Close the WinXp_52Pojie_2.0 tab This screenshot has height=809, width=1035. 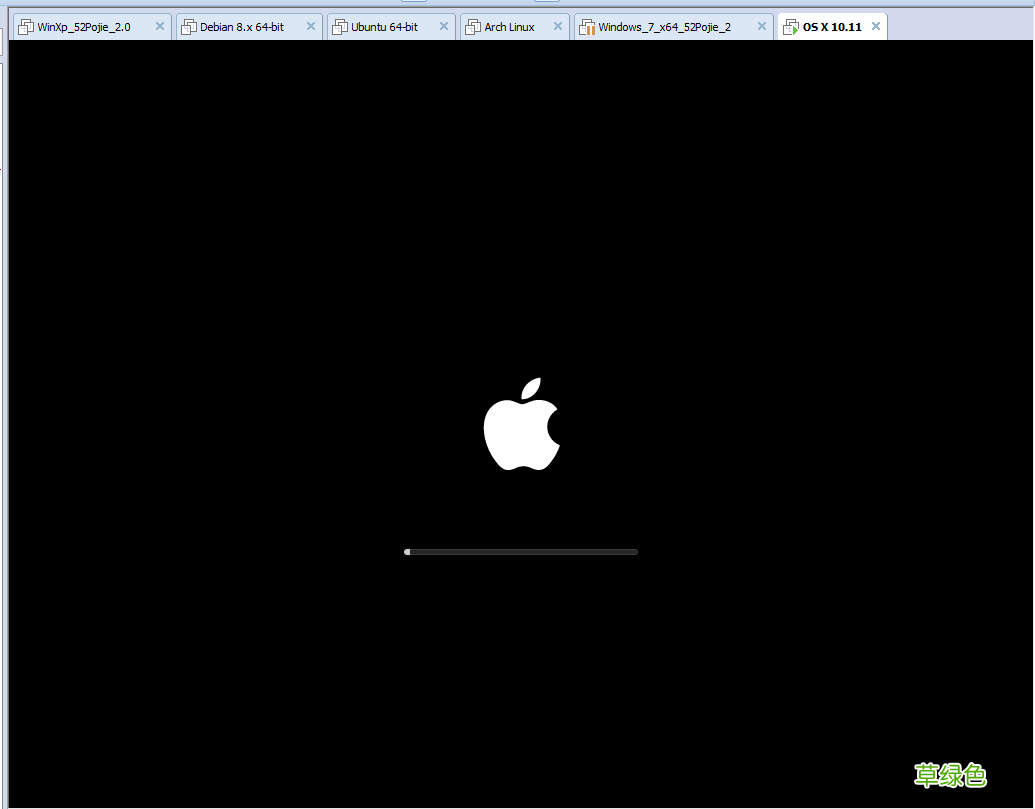(158, 26)
